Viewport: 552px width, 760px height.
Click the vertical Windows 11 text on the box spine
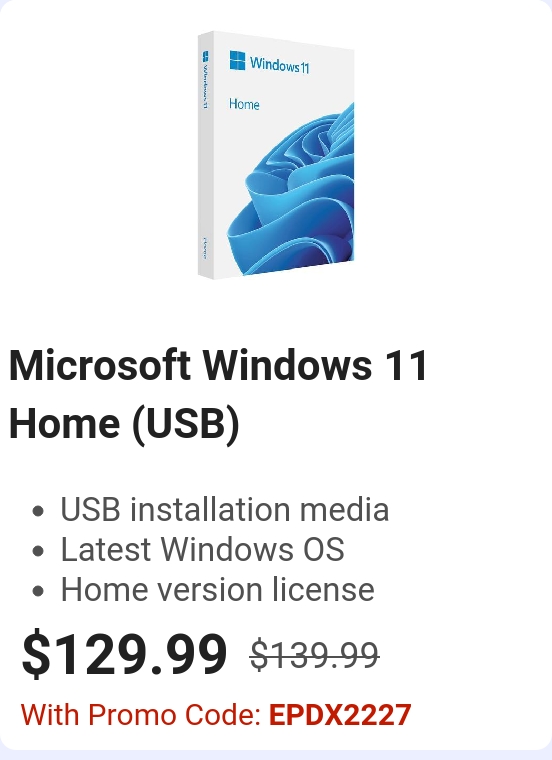(x=205, y=86)
